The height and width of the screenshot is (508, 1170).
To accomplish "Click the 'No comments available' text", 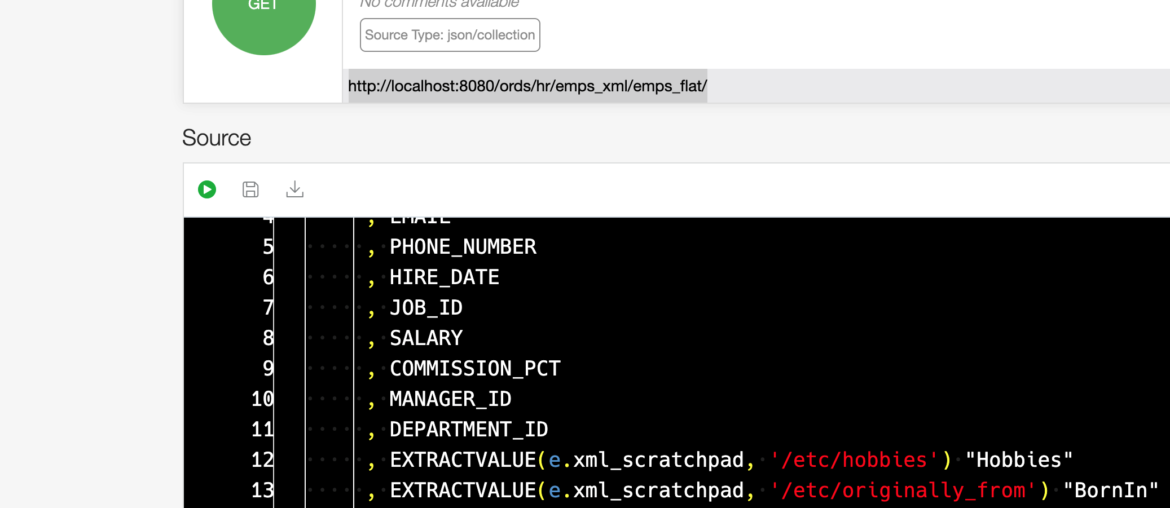I will (x=439, y=4).
